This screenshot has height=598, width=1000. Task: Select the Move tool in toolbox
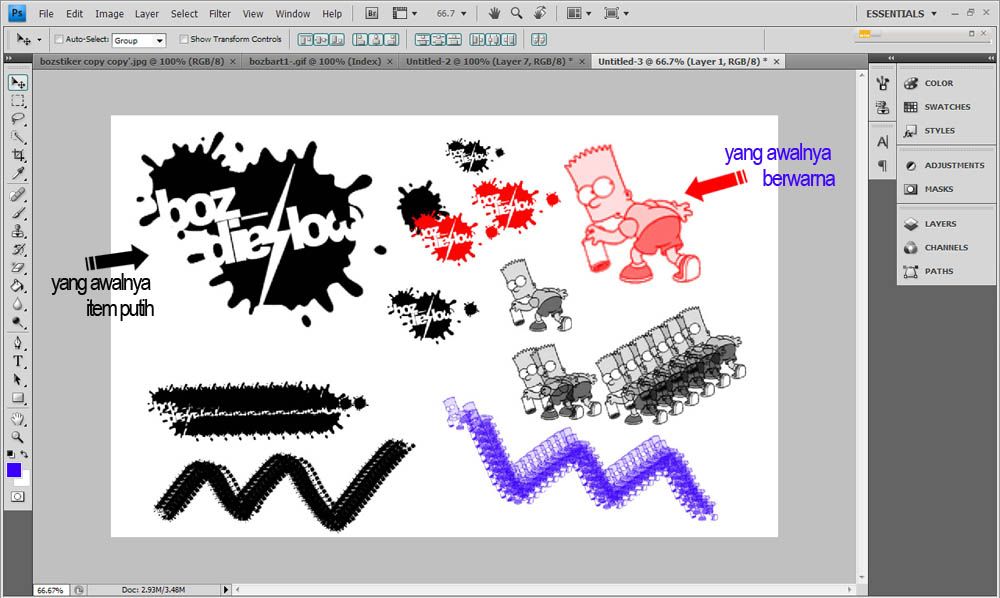(x=17, y=82)
